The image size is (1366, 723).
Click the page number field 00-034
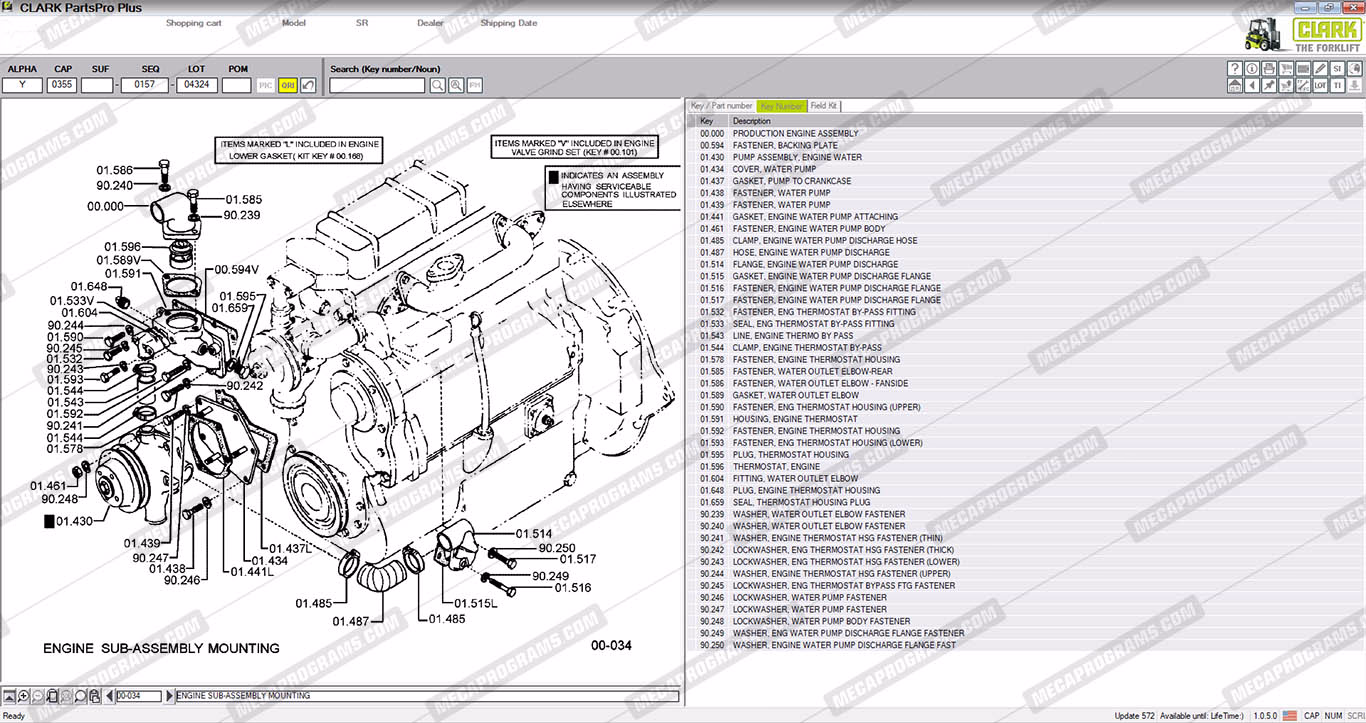138,696
